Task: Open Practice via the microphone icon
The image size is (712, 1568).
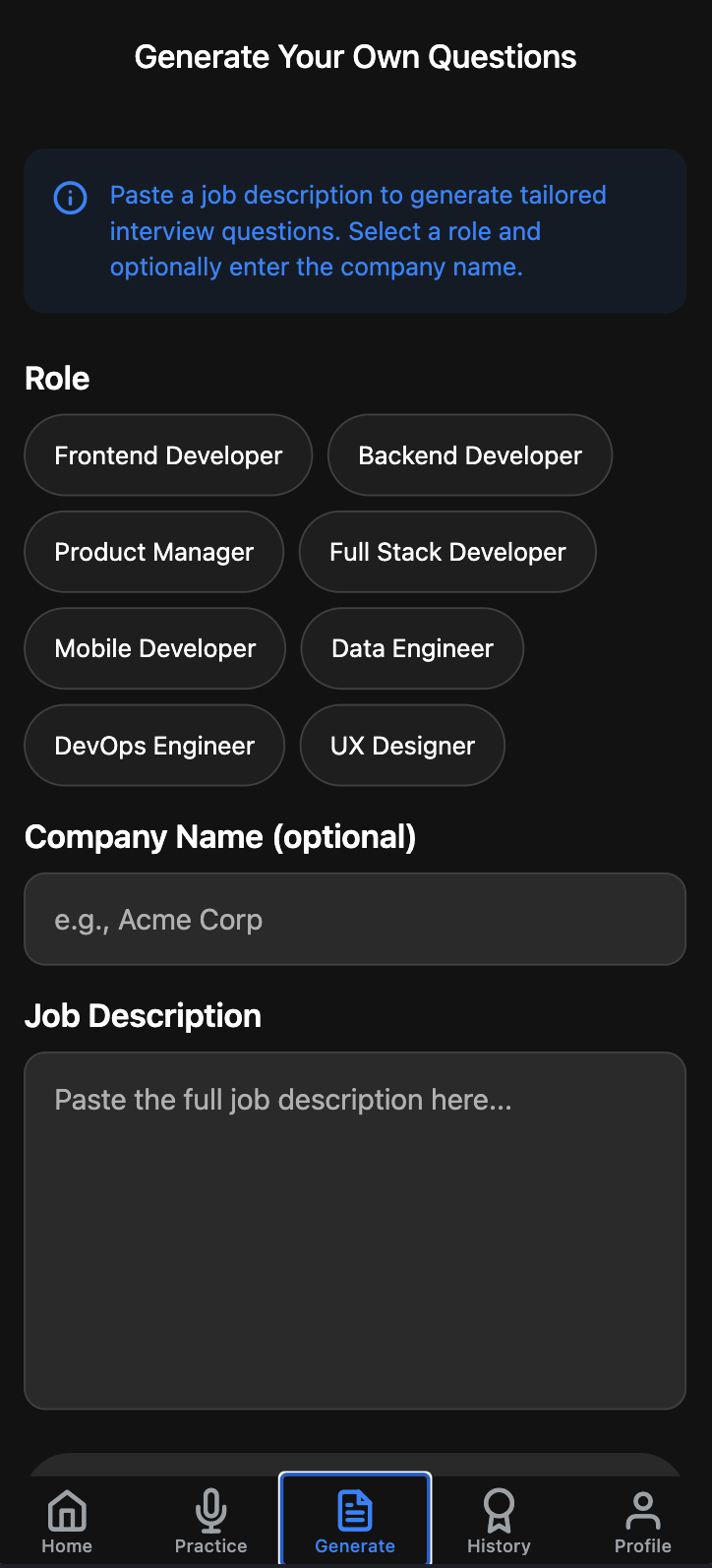Action: point(211,1509)
